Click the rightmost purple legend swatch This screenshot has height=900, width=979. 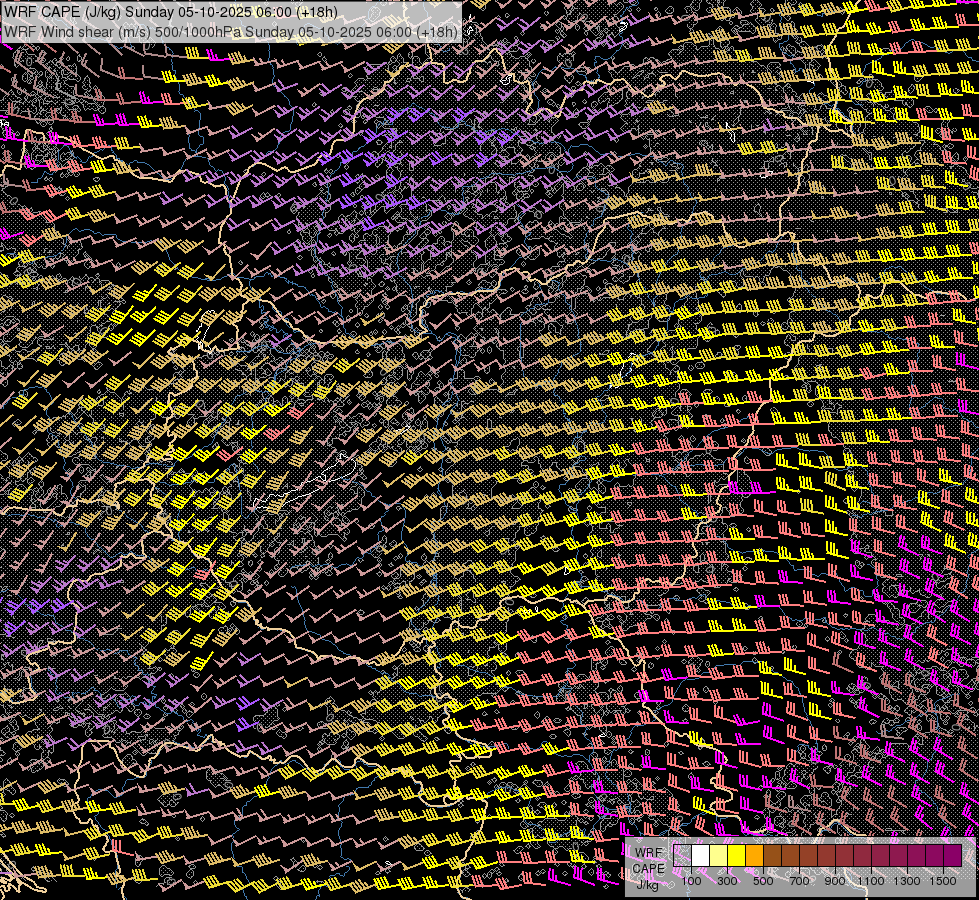point(953,856)
